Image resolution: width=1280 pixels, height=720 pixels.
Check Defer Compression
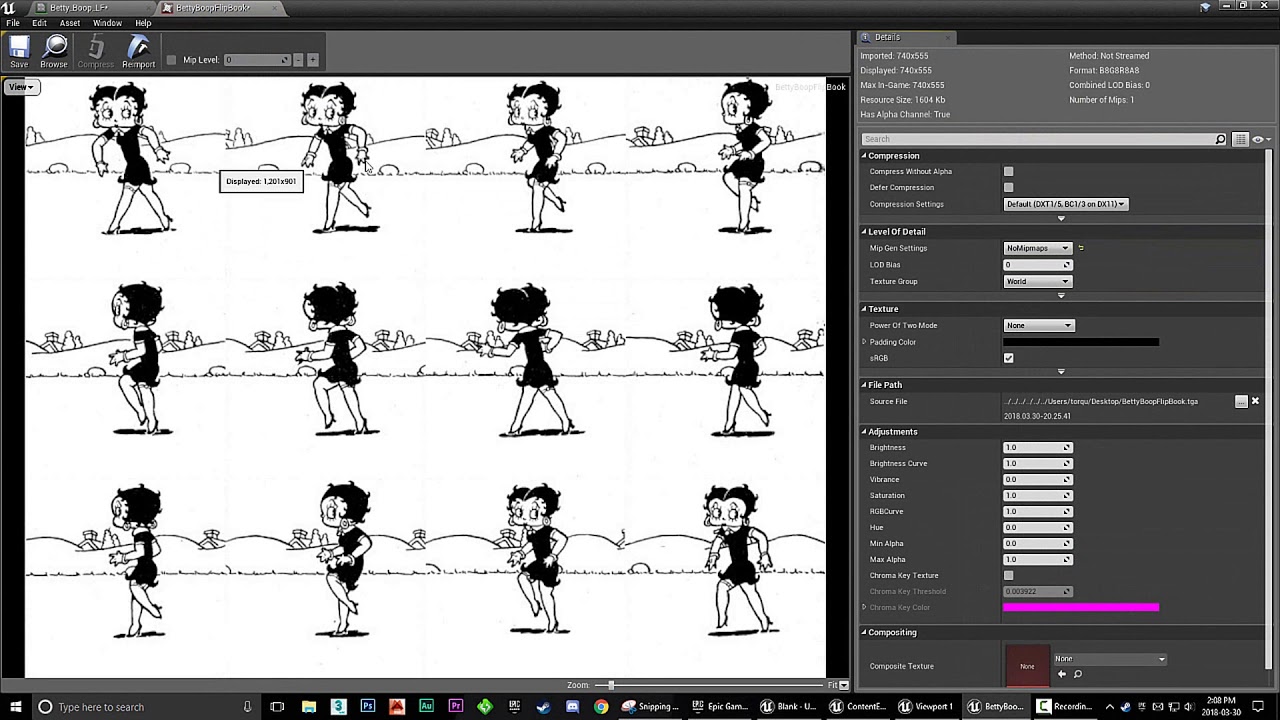coord(1008,188)
